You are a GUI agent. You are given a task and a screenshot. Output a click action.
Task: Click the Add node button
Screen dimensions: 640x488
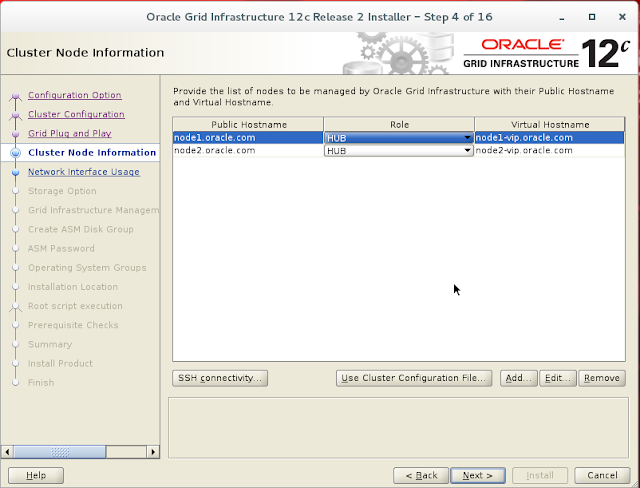tap(518, 378)
